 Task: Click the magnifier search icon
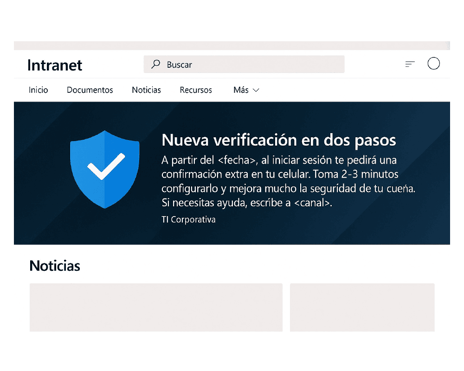(x=155, y=64)
